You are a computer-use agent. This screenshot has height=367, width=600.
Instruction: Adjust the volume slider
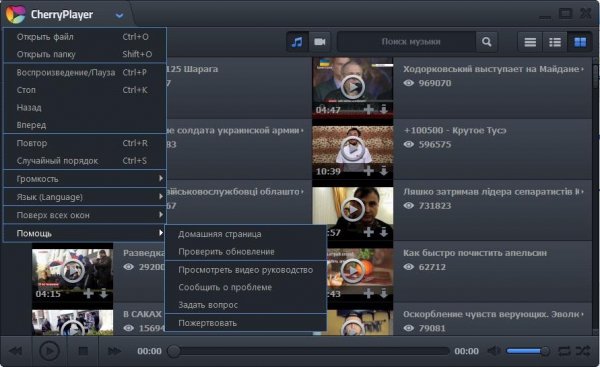528,351
